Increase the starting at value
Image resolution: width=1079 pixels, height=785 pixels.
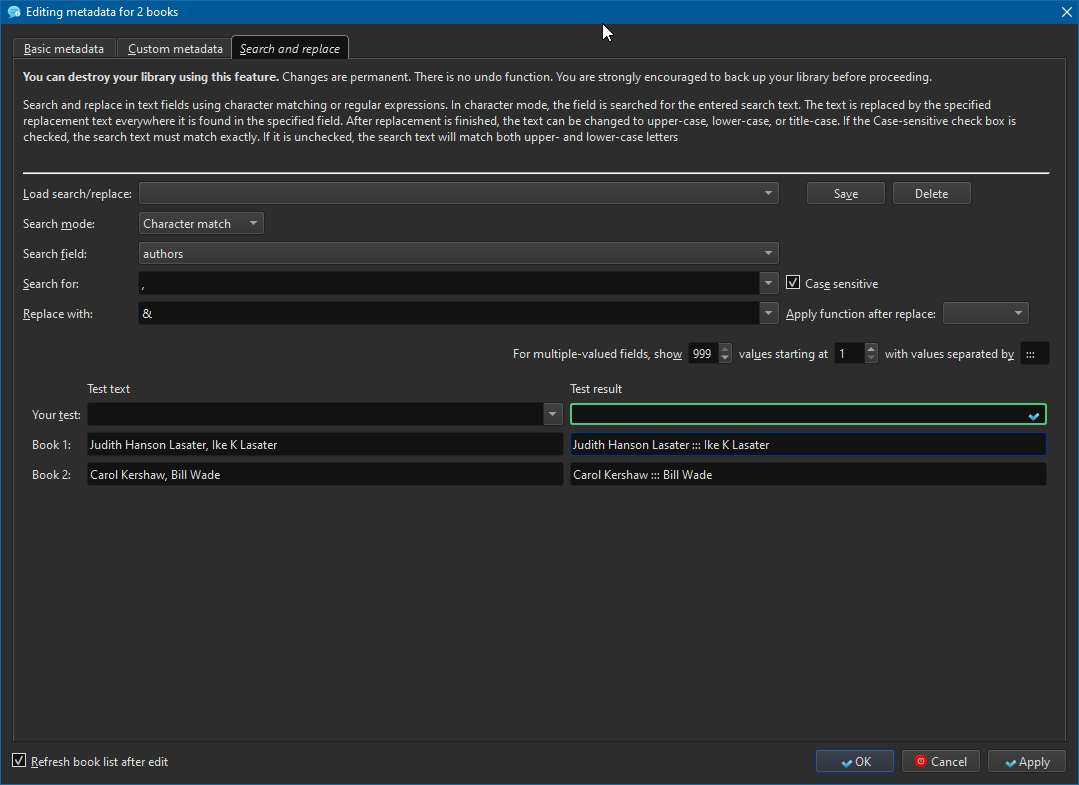(x=870, y=348)
